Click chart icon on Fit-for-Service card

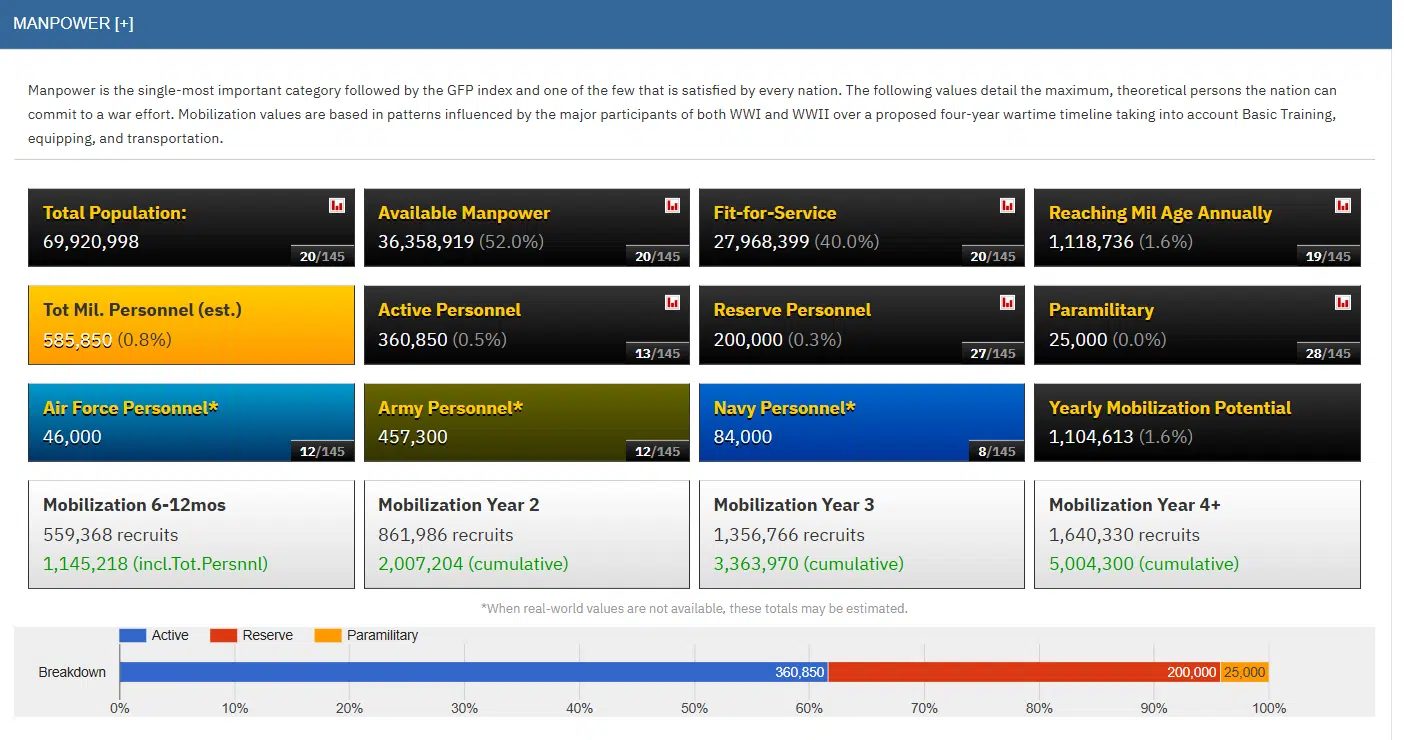point(1007,205)
